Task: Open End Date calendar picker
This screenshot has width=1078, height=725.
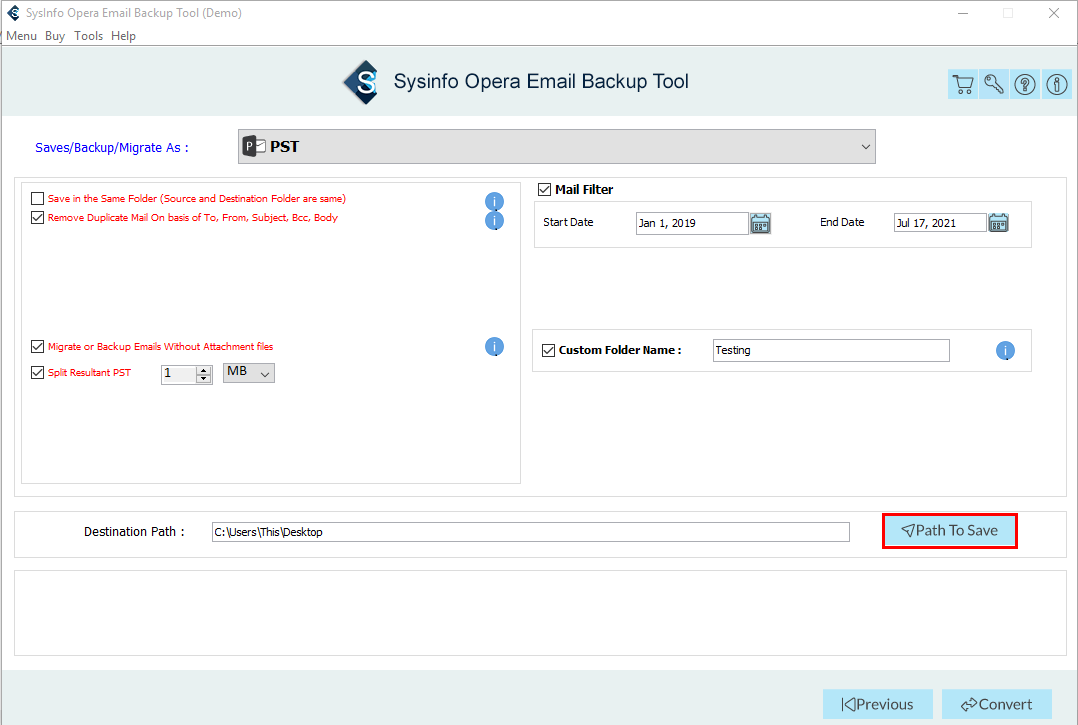Action: pyautogui.click(x=998, y=223)
